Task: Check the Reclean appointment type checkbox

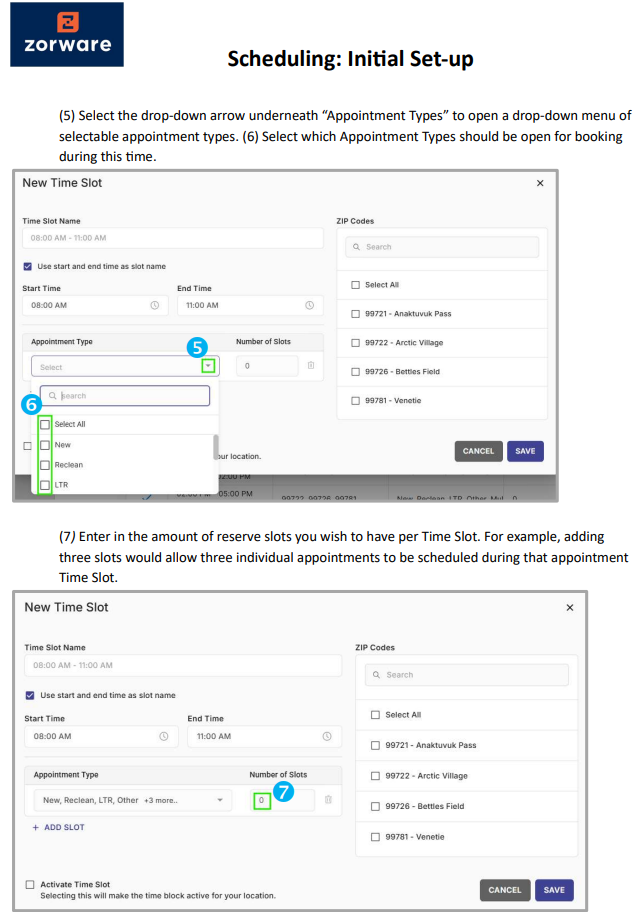Action: 45,465
